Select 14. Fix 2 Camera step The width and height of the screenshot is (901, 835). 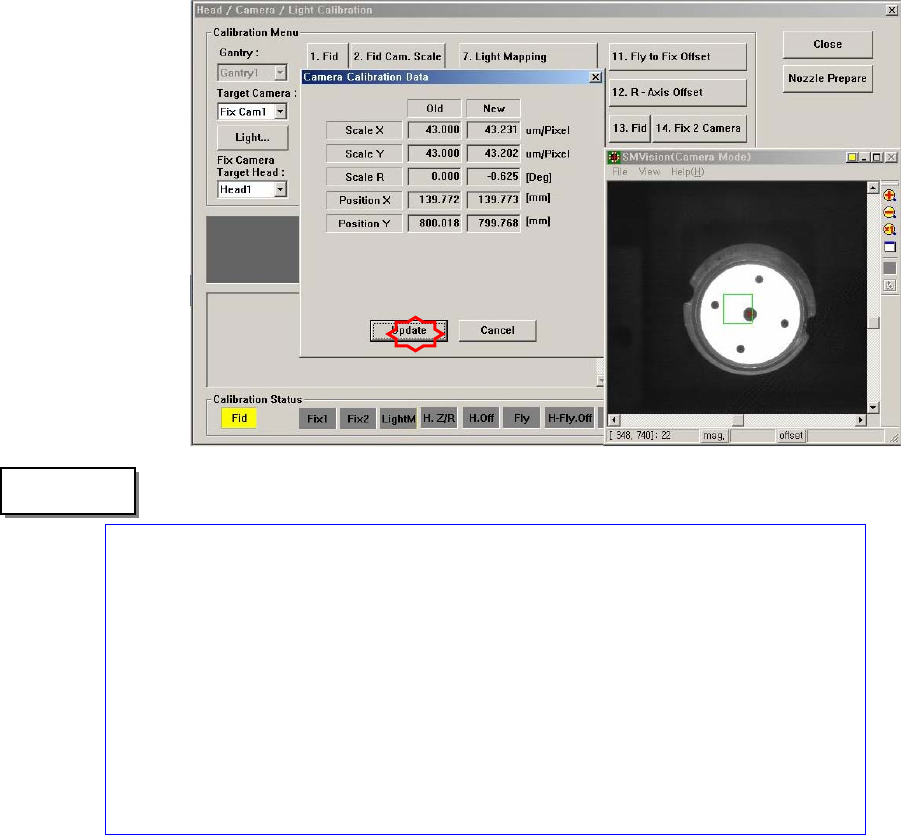coord(699,128)
